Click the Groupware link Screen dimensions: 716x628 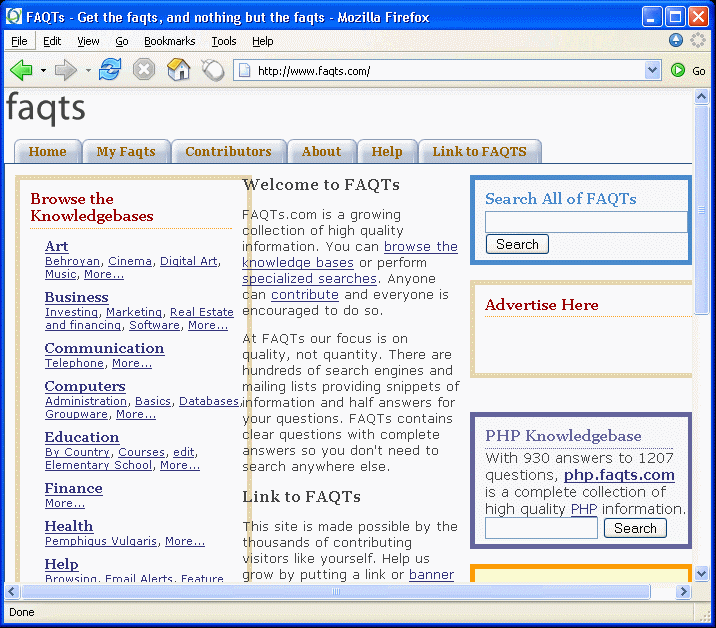click(76, 414)
